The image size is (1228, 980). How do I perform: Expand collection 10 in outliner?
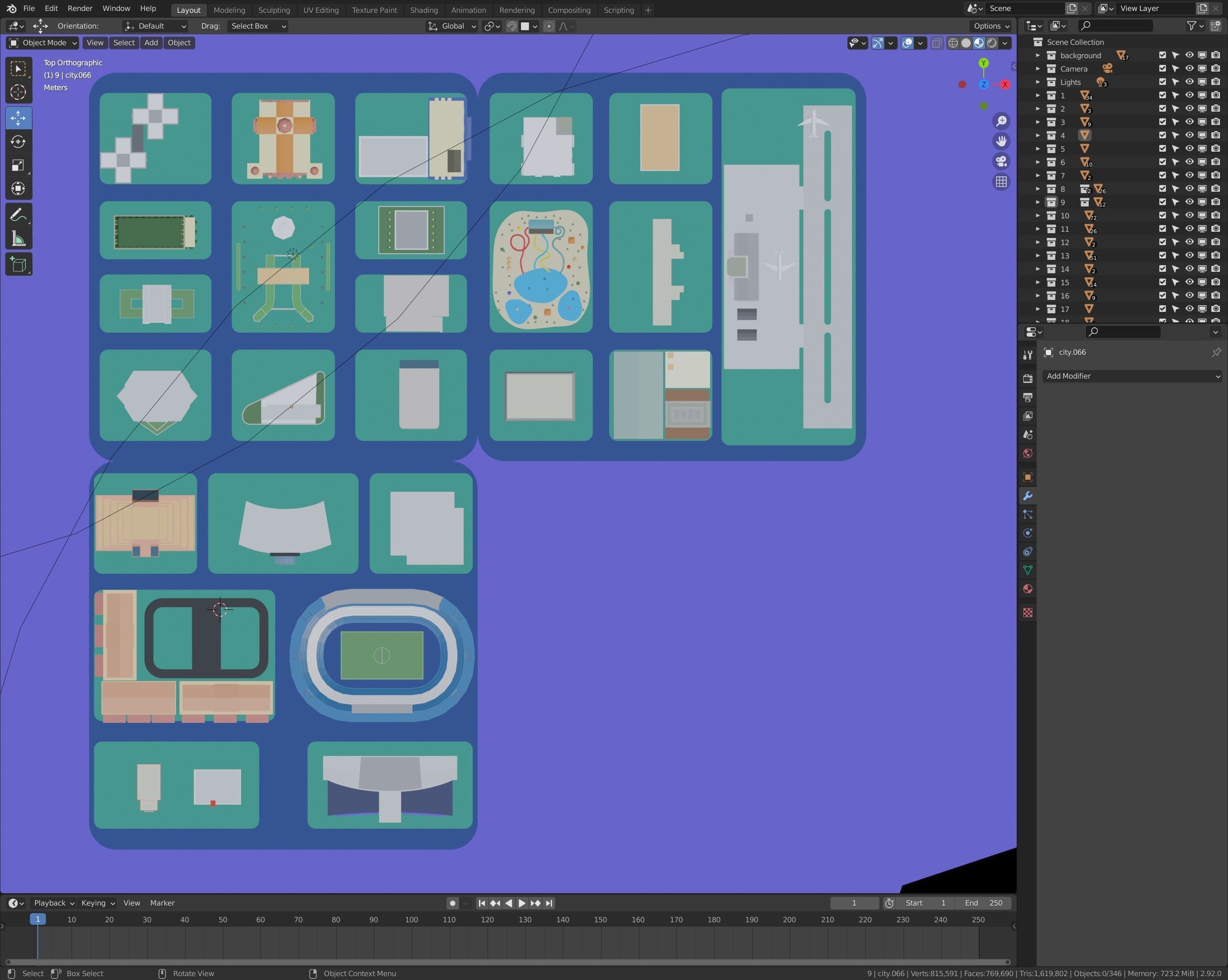pyautogui.click(x=1037, y=216)
